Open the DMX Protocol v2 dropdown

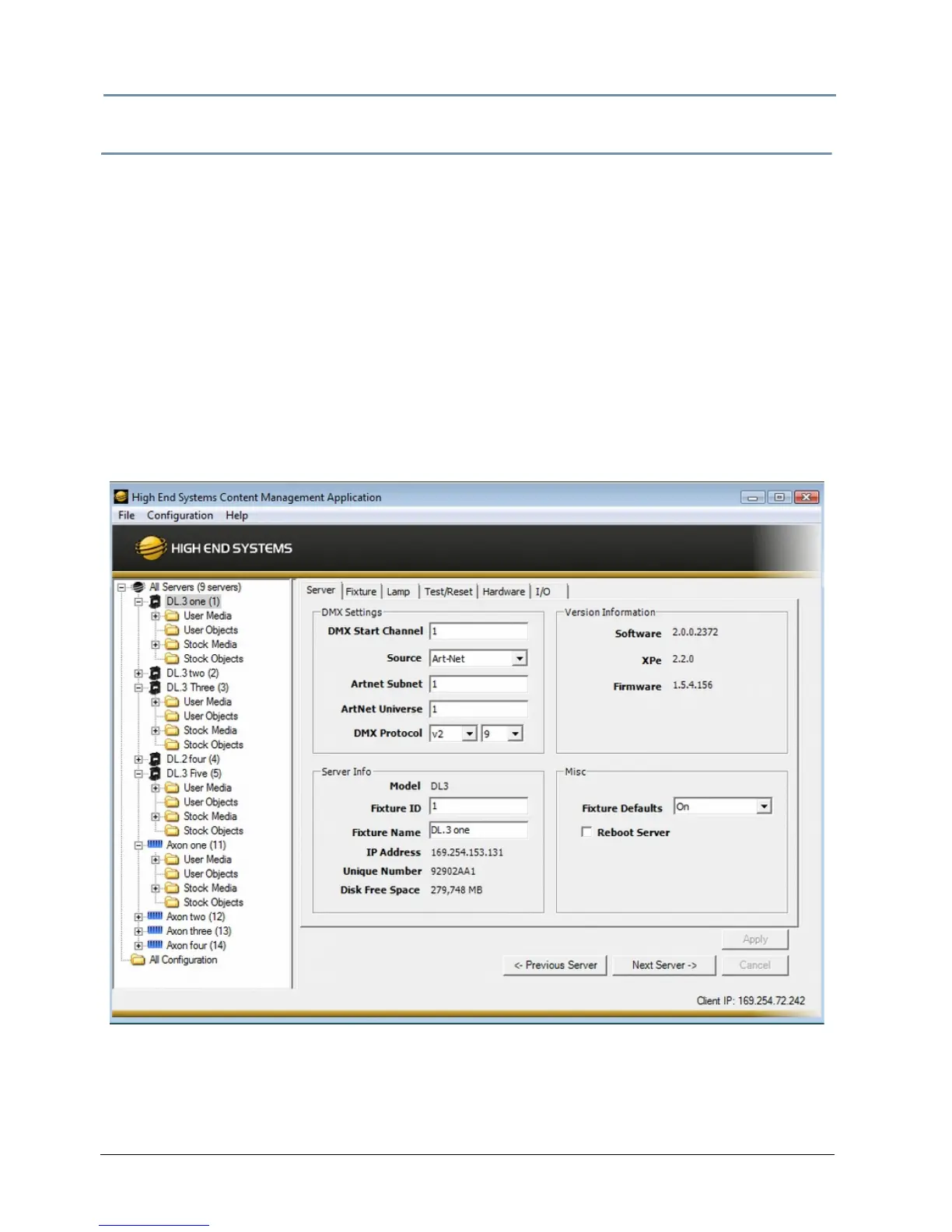pos(470,734)
